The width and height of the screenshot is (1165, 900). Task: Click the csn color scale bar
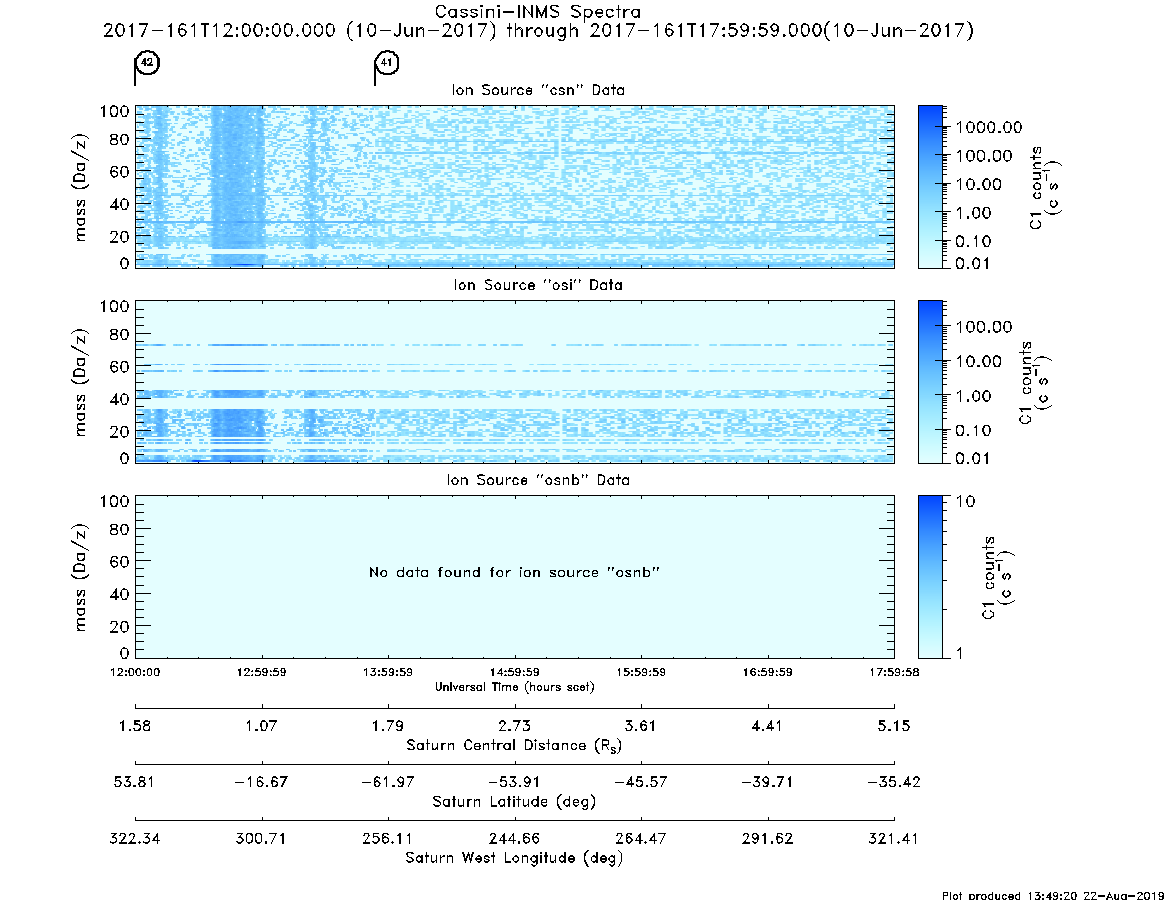930,187
